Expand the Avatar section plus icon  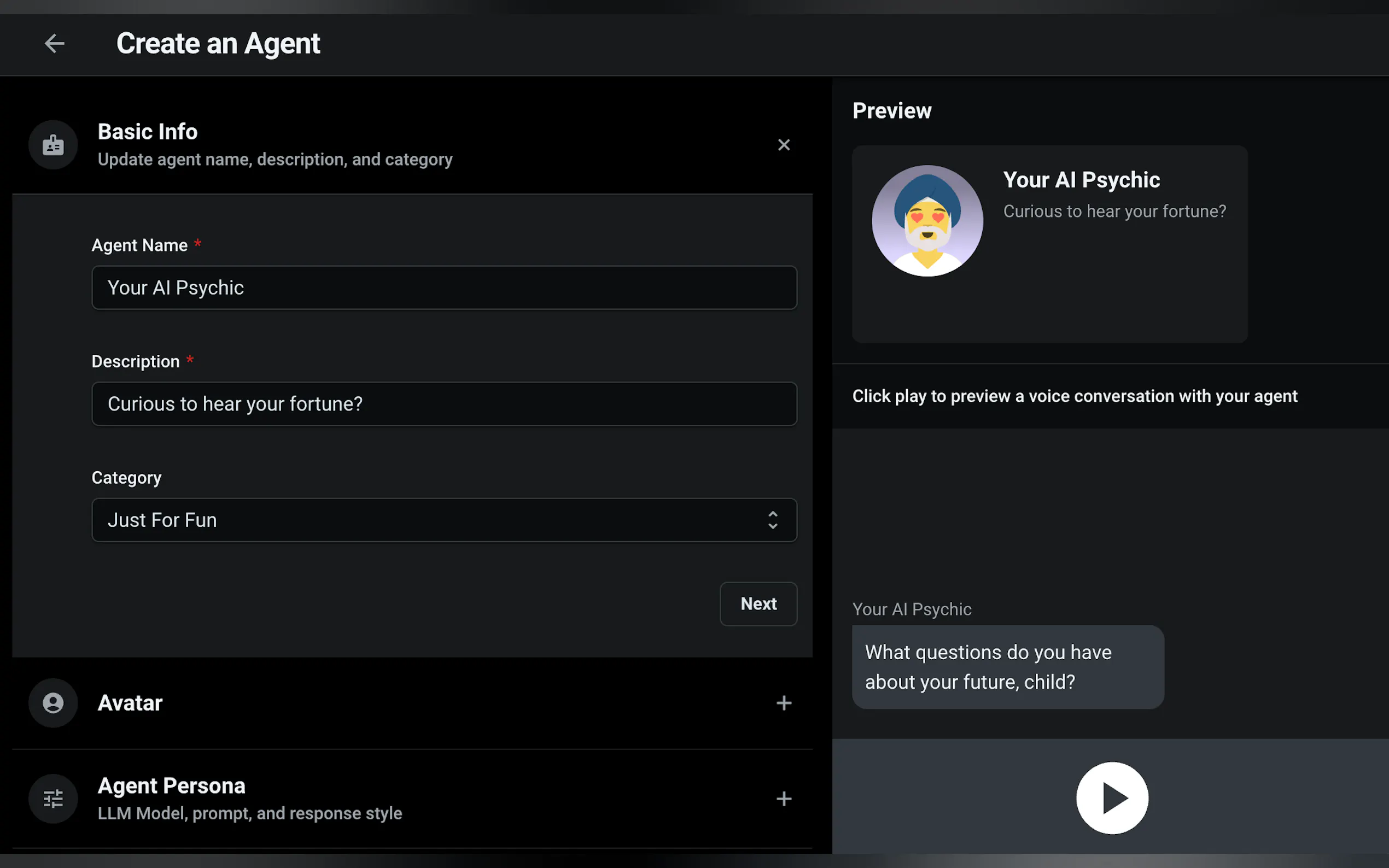784,703
